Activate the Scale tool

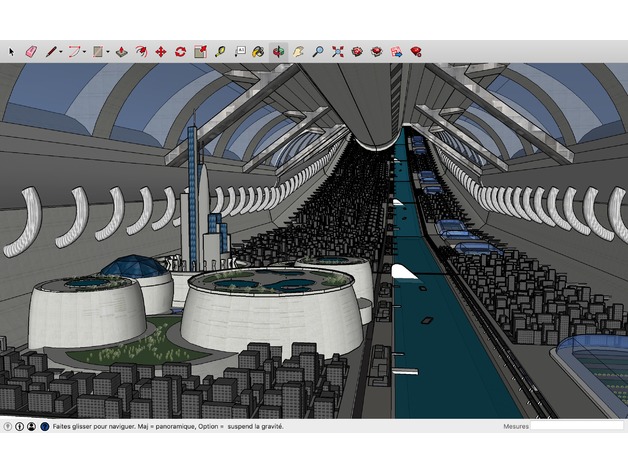[200, 51]
